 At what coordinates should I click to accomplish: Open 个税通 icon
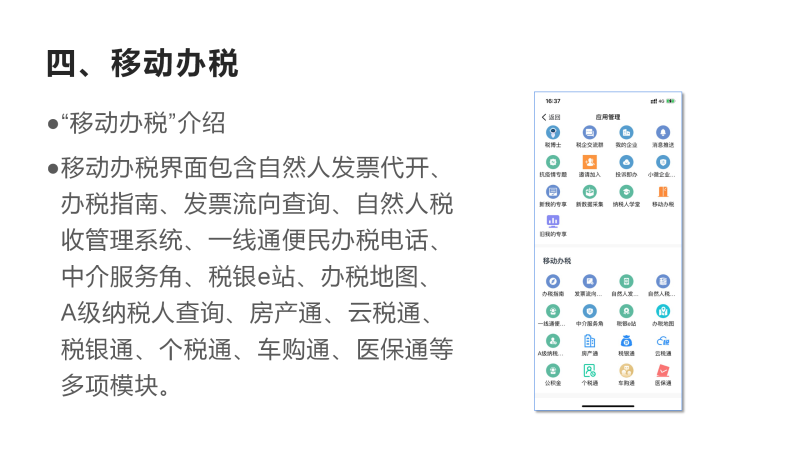(590, 370)
